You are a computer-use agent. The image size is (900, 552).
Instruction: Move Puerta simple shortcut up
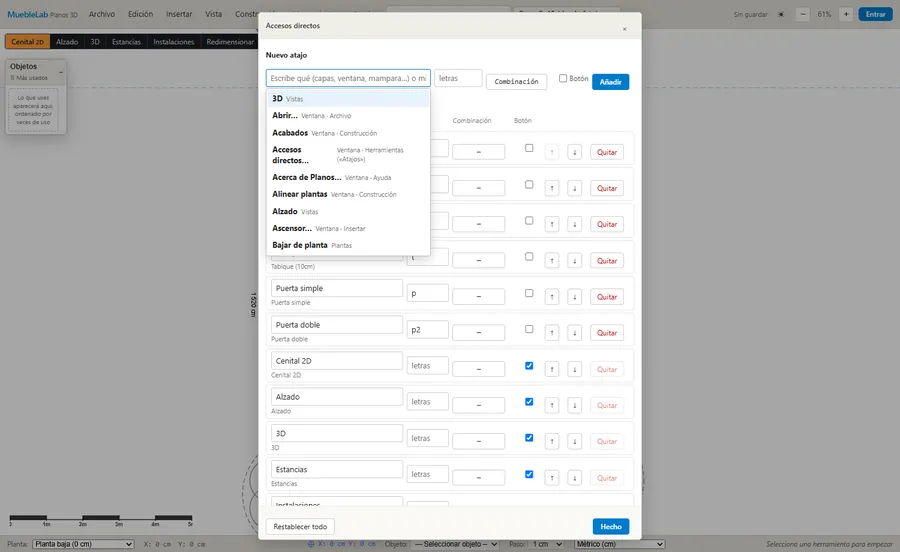pos(552,297)
